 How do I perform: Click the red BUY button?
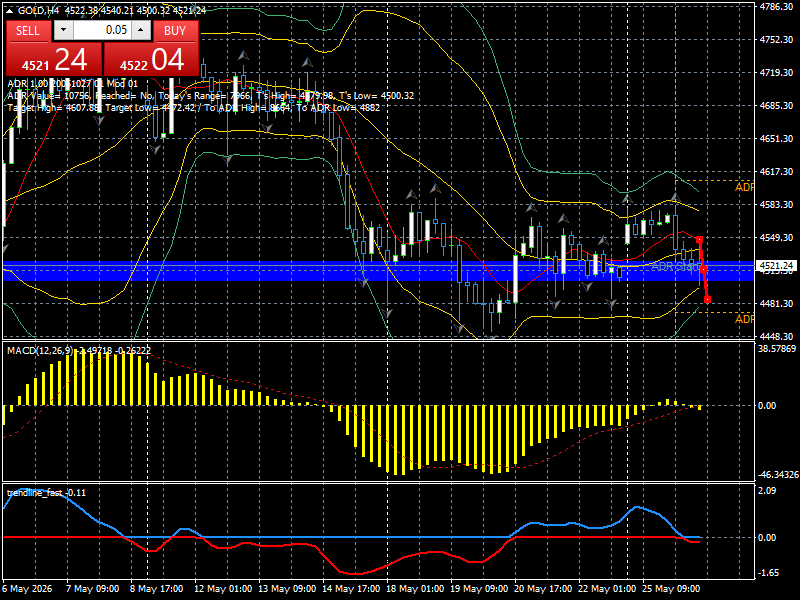[175, 31]
